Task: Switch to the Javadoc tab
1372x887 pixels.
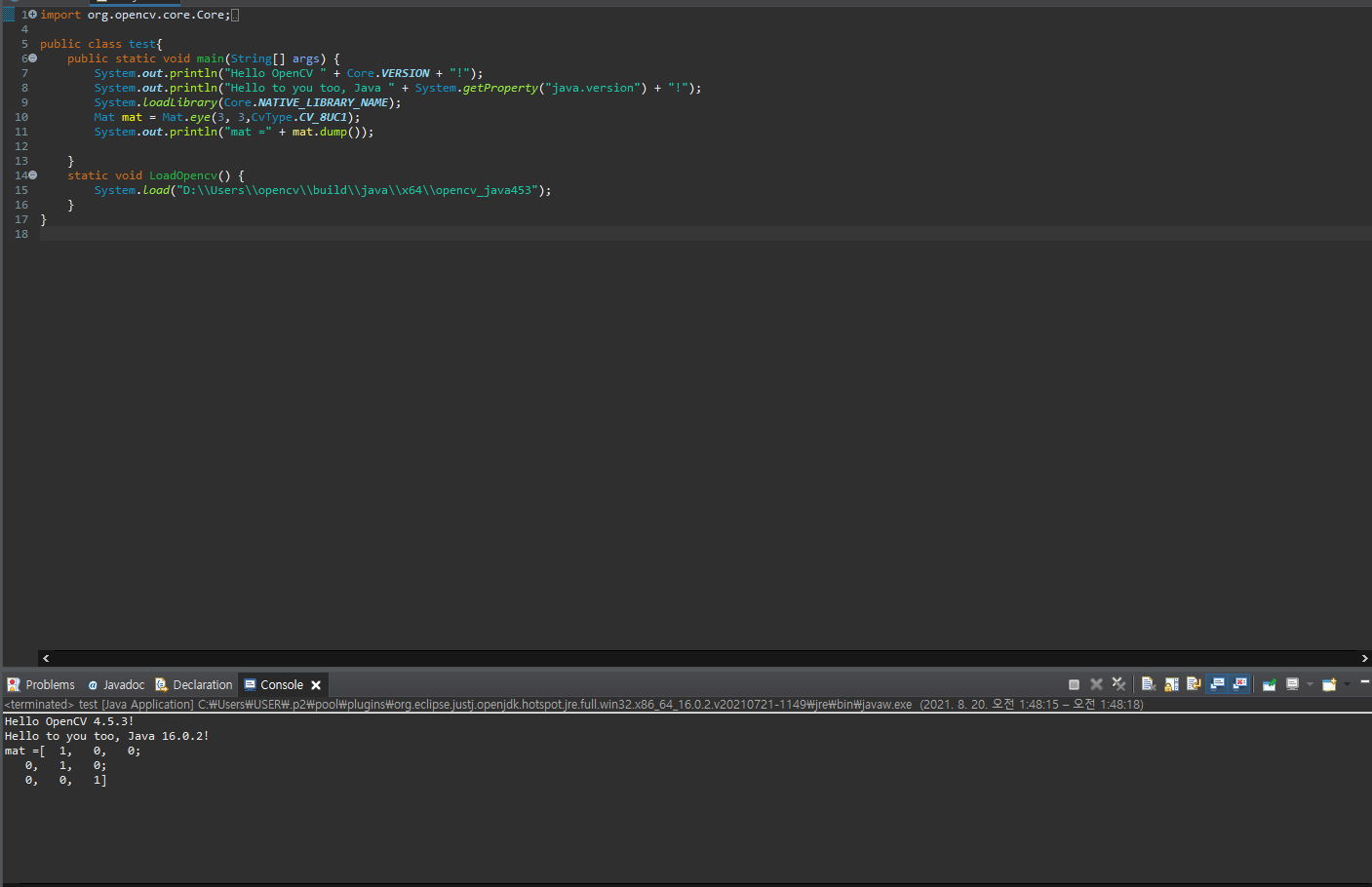Action: click(116, 685)
